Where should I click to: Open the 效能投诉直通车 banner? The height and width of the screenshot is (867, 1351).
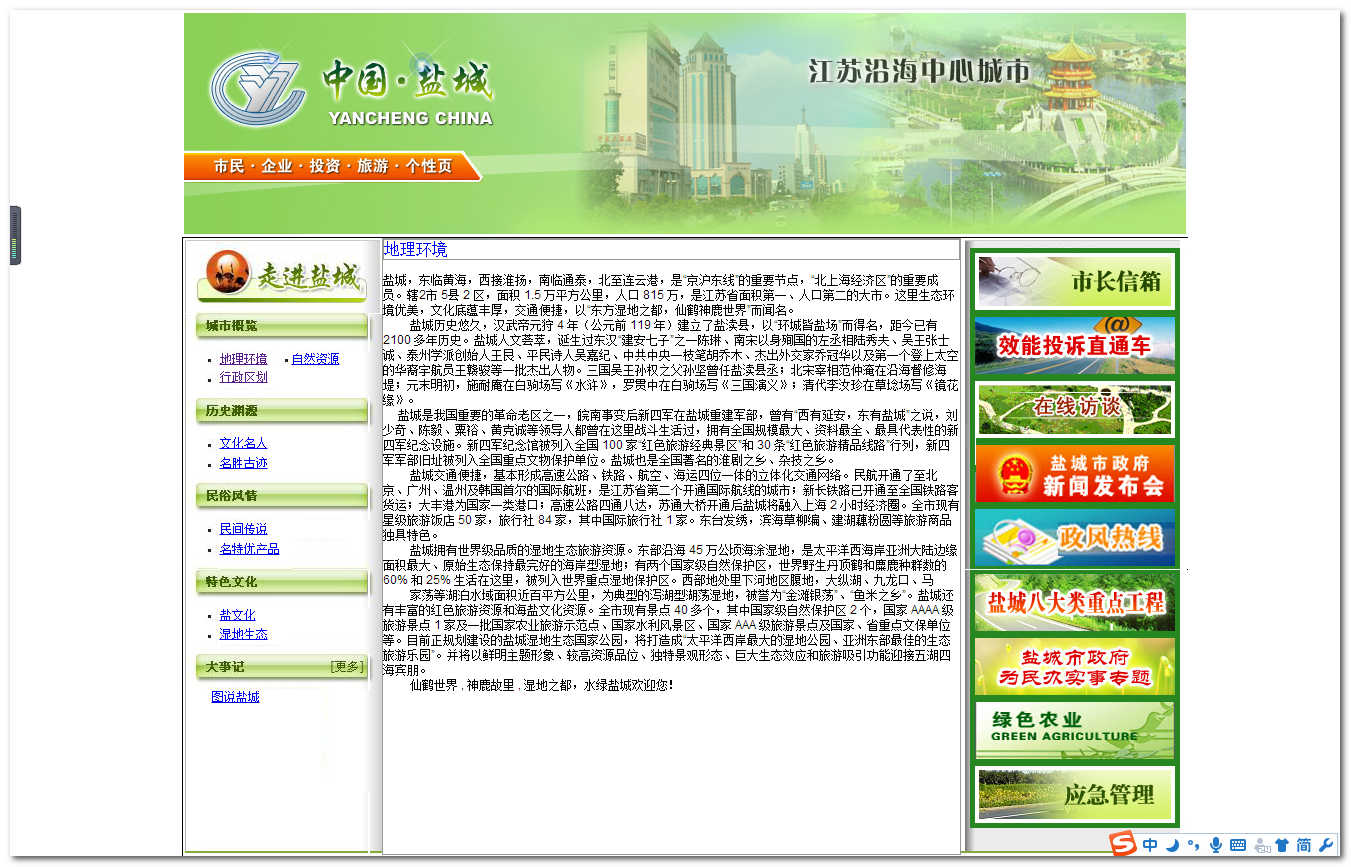[1075, 345]
